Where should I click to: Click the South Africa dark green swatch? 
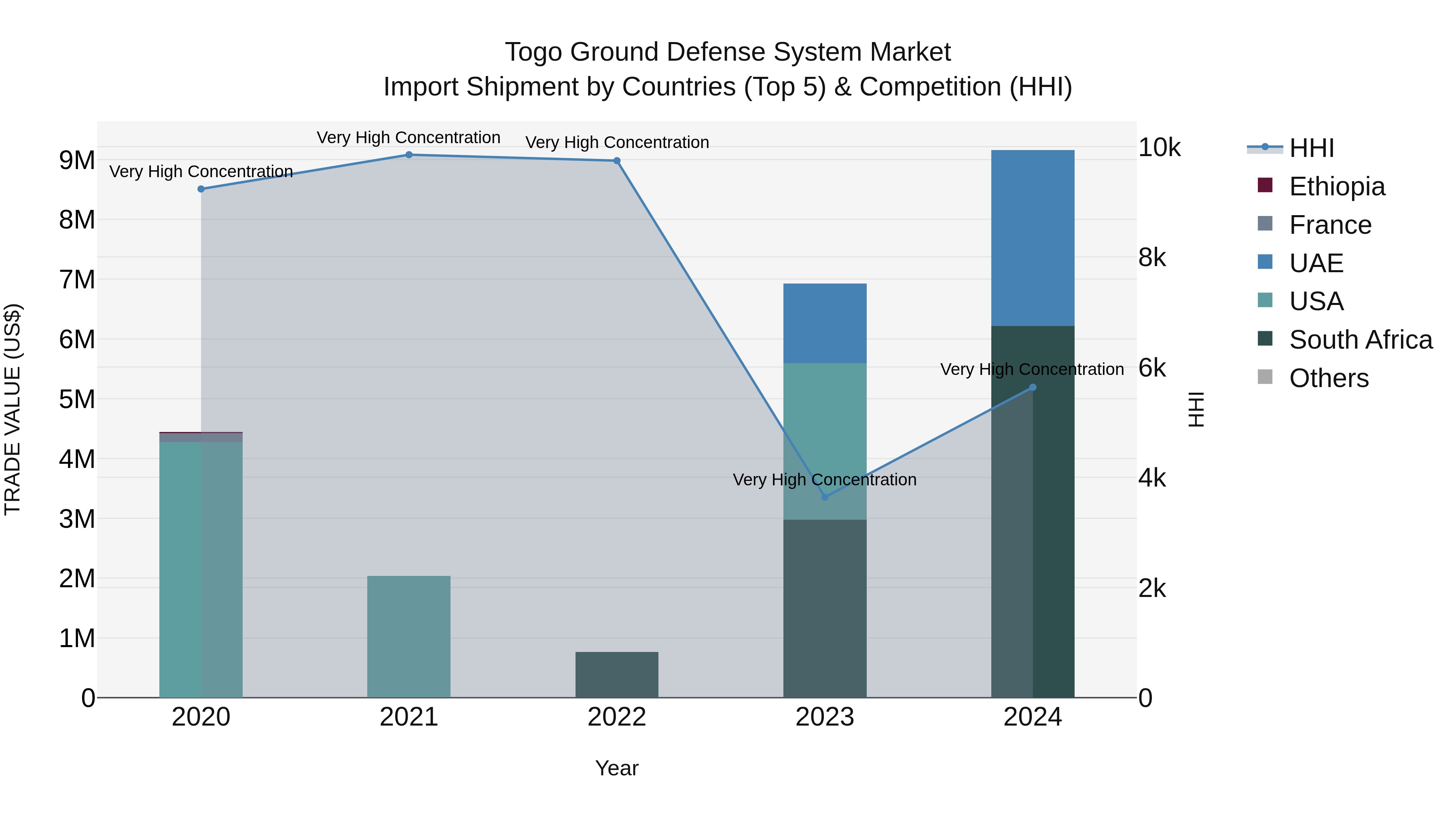(1265, 339)
